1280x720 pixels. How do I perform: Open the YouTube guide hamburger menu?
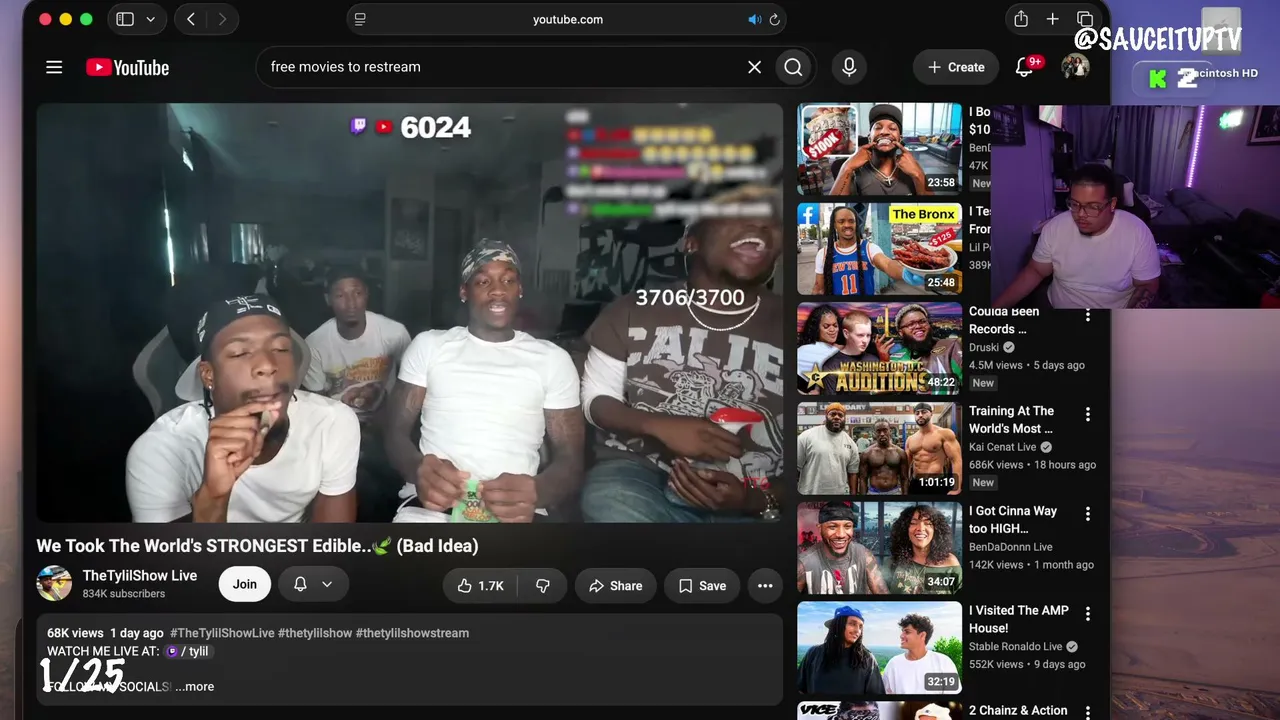pos(54,67)
